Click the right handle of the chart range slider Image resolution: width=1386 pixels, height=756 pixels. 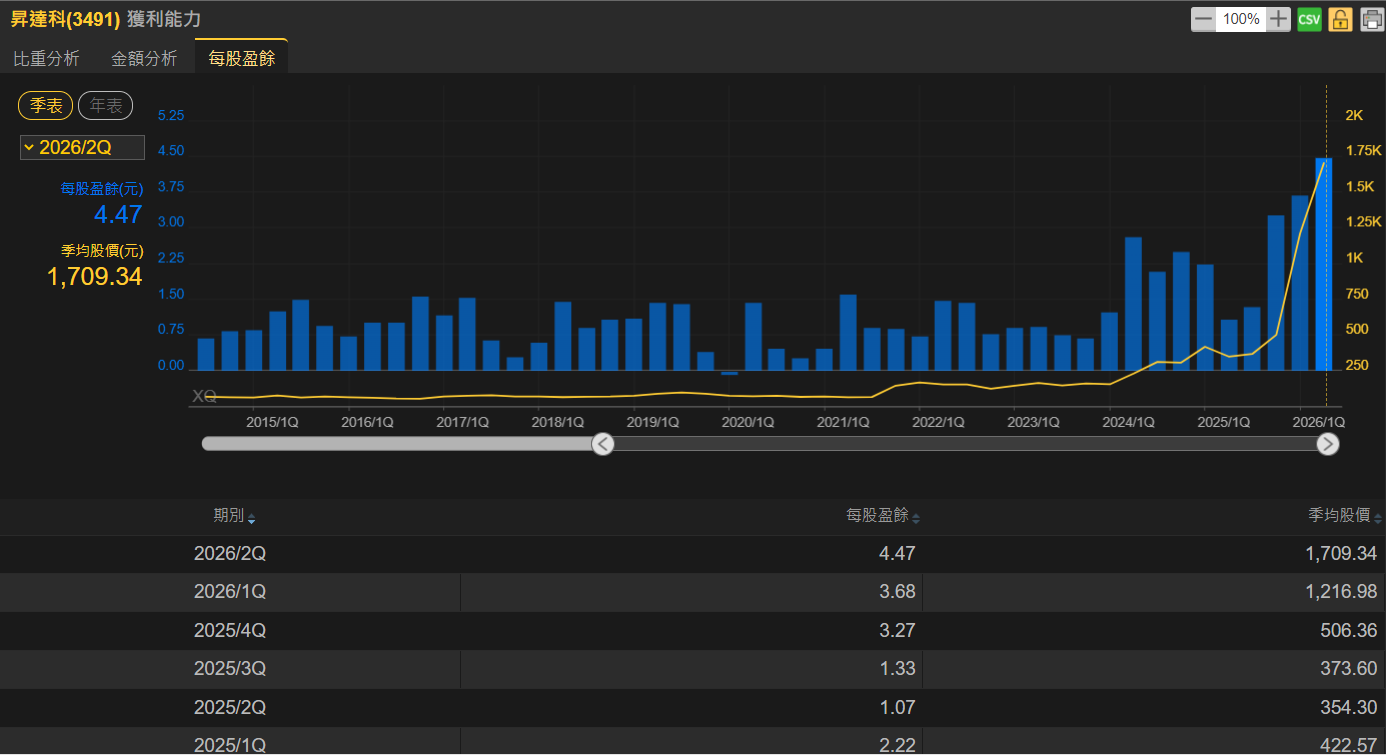tap(1328, 444)
